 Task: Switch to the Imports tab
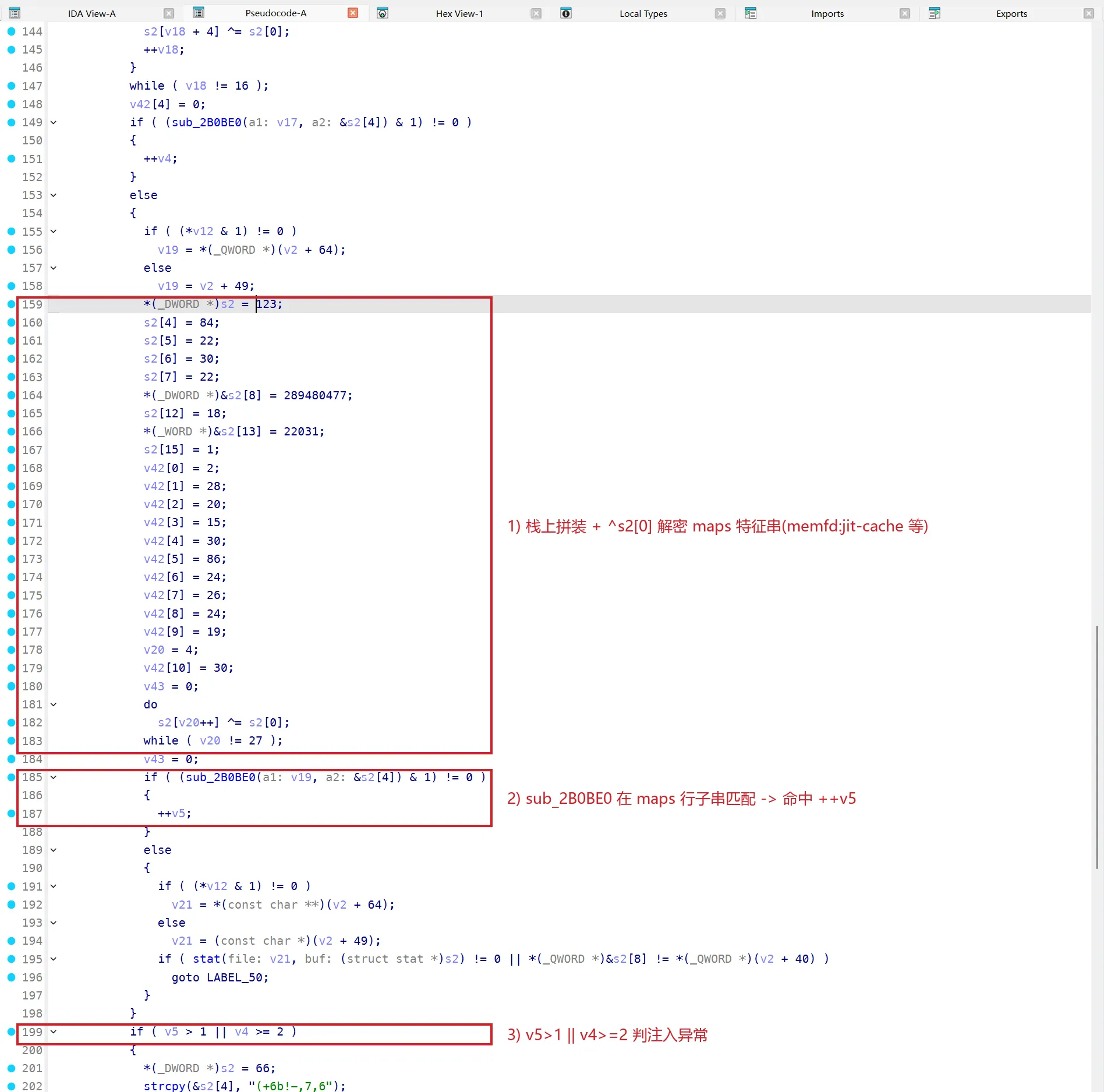827,13
